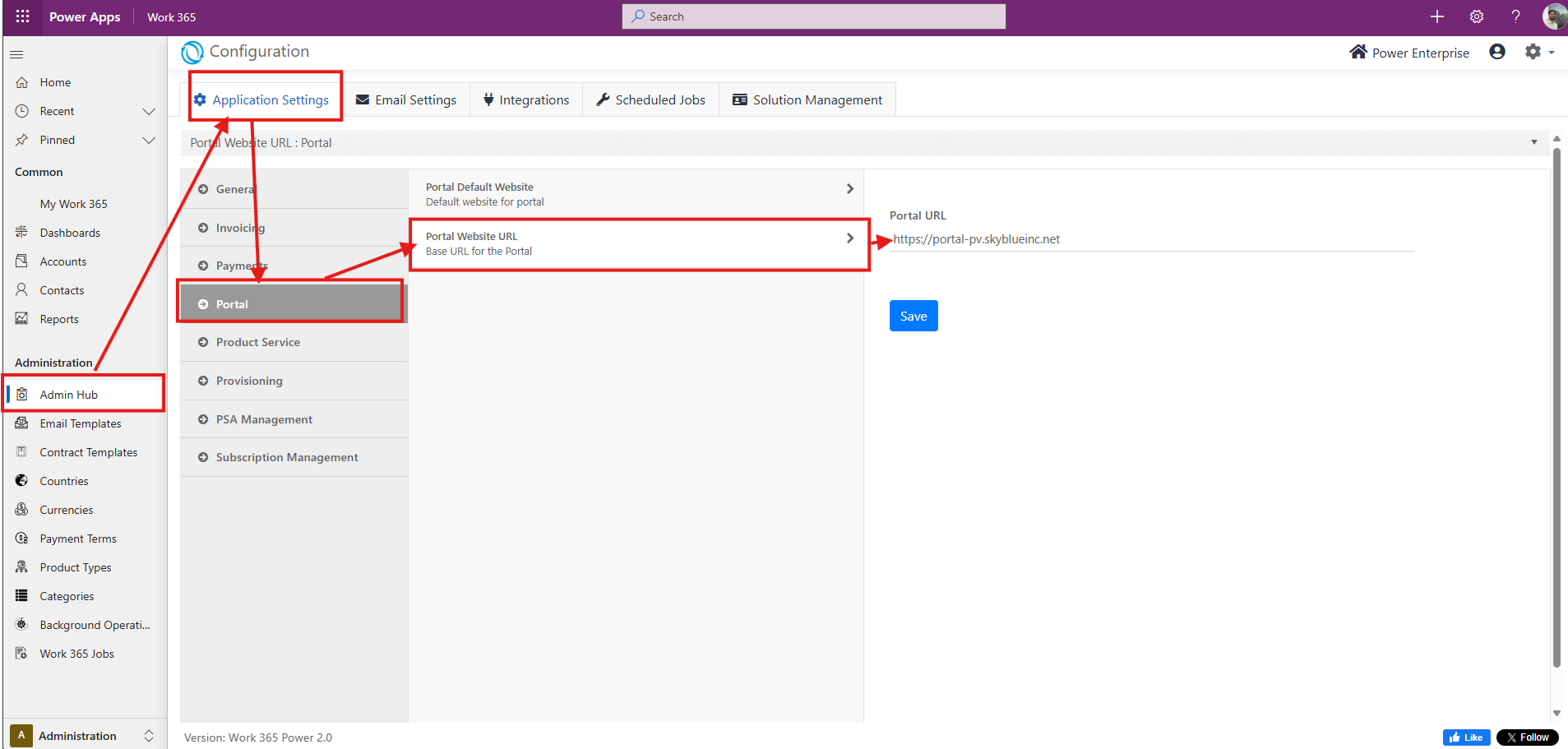Open My Work 365 in sidebar
Screen dimensions: 1568x749
pos(73,204)
